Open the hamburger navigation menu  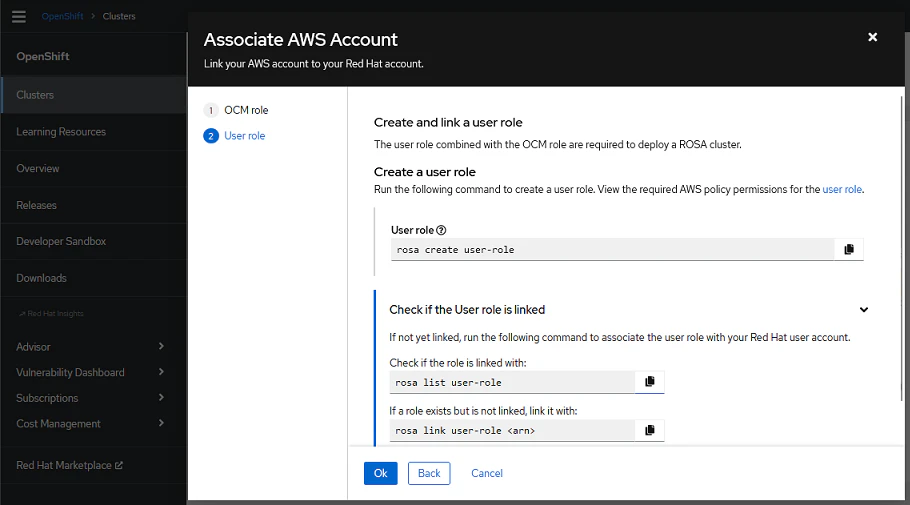point(19,17)
